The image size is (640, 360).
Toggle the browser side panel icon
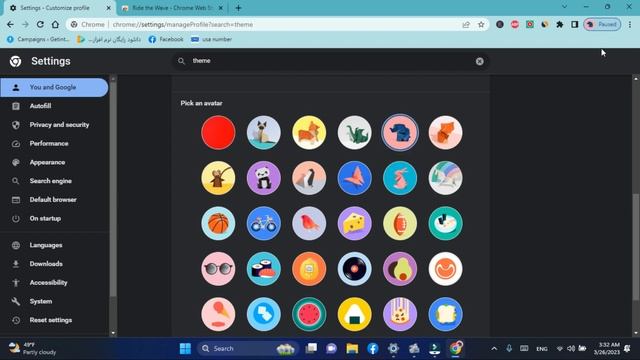tap(575, 24)
